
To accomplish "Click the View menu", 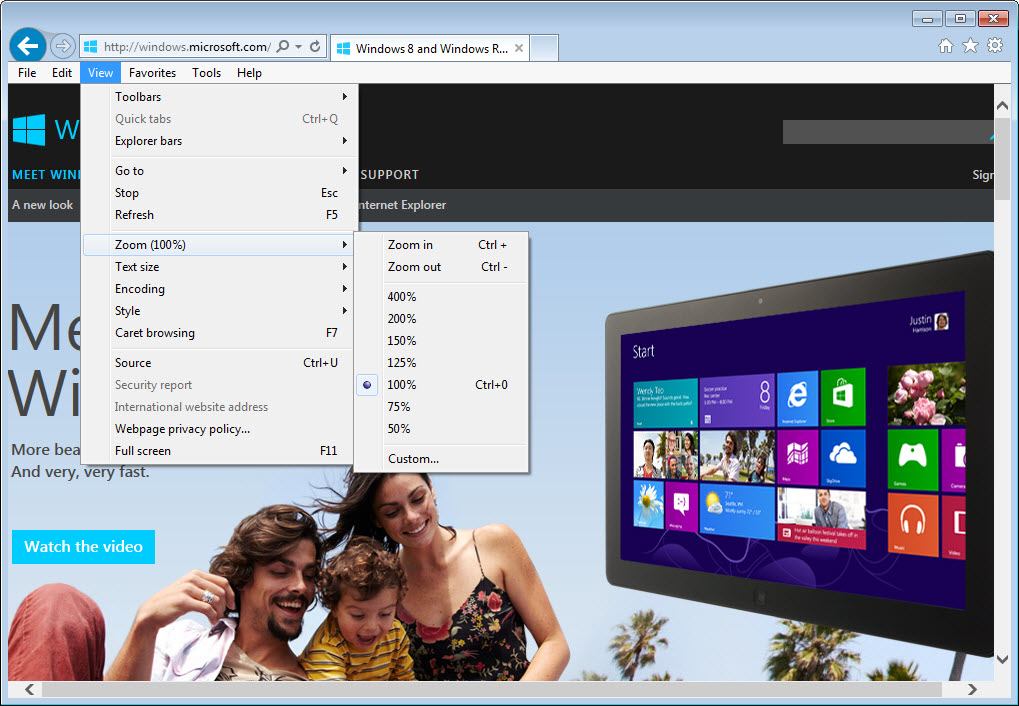I will [x=101, y=73].
